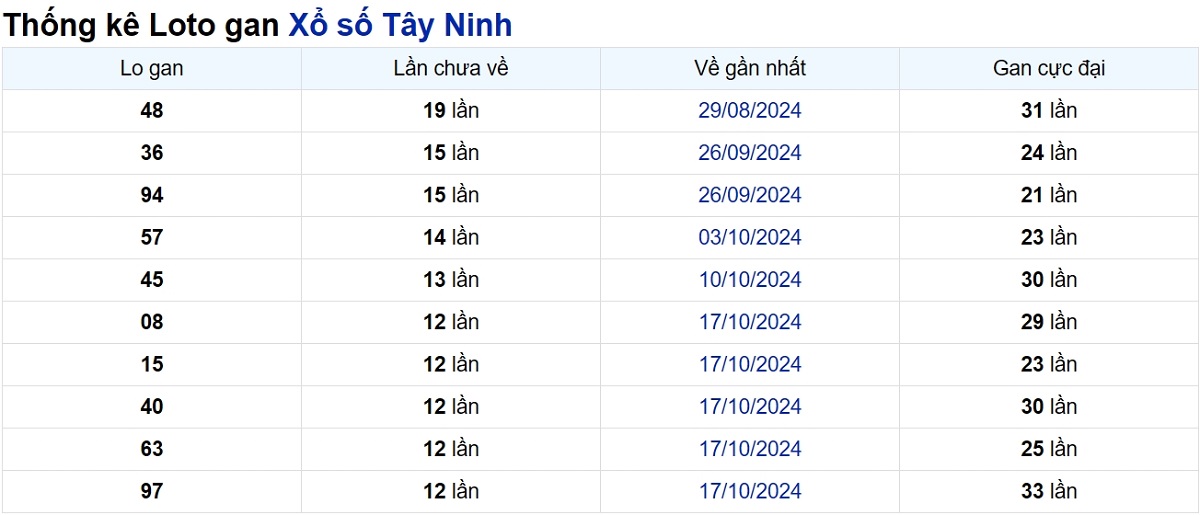Click '23 lần' in row 57
The image size is (1200, 515).
coord(1049,238)
